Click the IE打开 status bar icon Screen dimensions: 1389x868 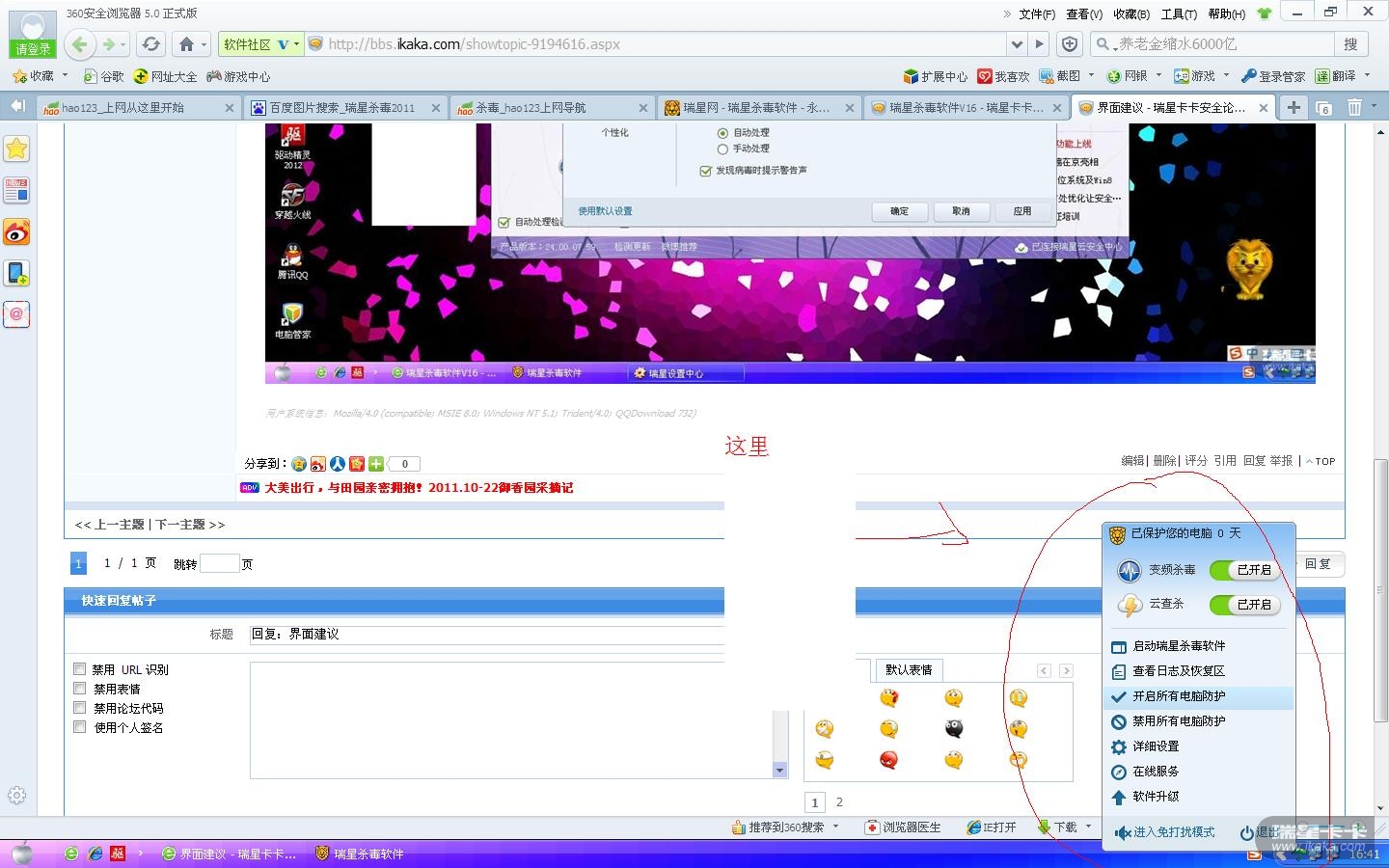(992, 827)
